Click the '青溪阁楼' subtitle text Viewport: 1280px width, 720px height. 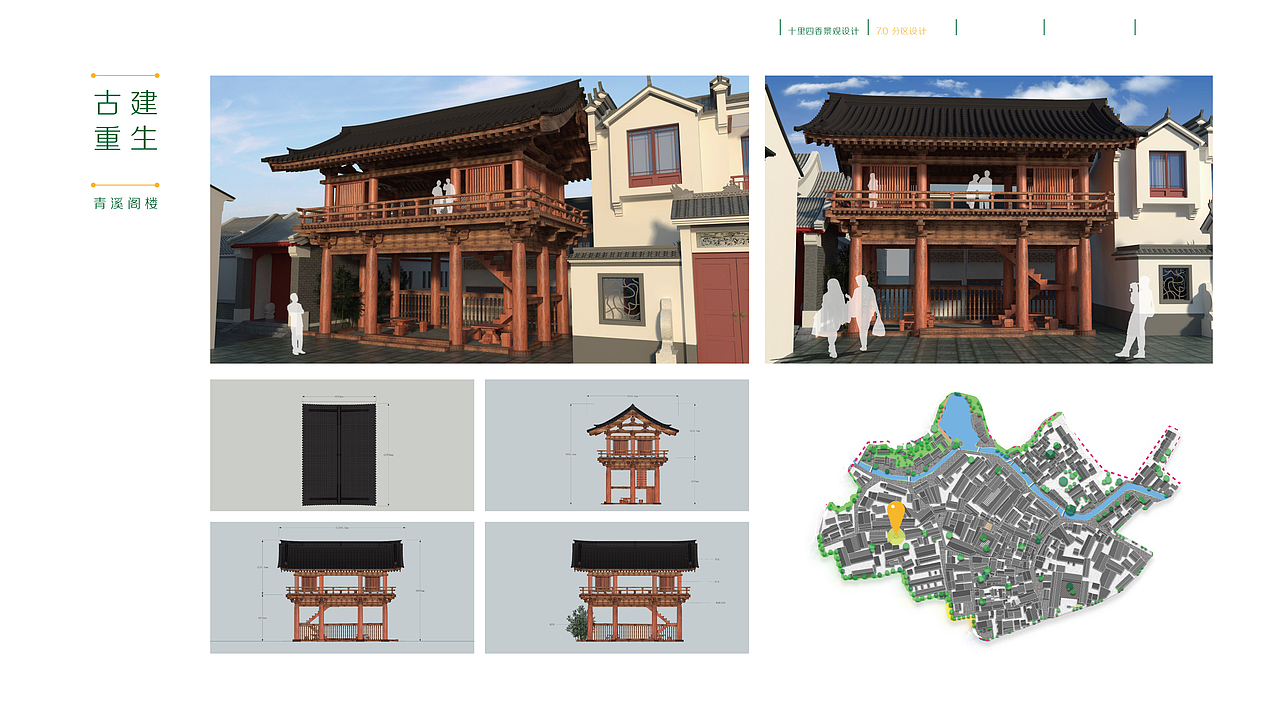[x=126, y=203]
